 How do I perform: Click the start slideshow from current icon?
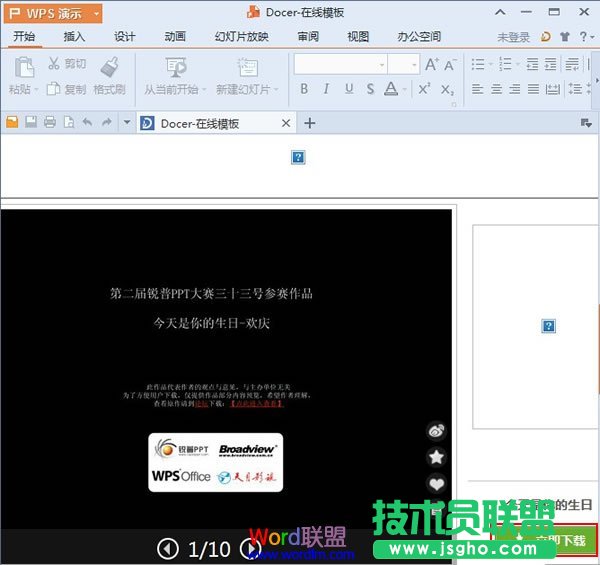tap(176, 67)
